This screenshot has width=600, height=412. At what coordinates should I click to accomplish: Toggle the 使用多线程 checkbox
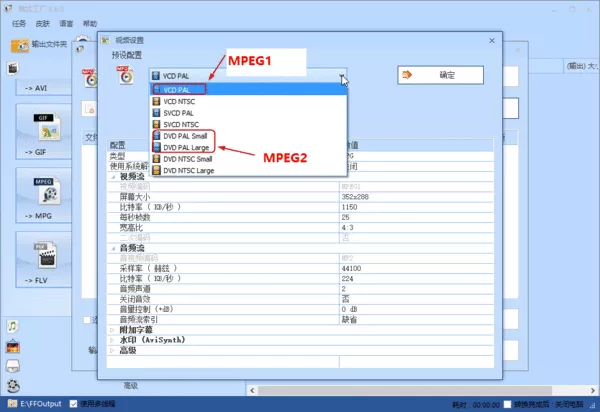(73, 404)
